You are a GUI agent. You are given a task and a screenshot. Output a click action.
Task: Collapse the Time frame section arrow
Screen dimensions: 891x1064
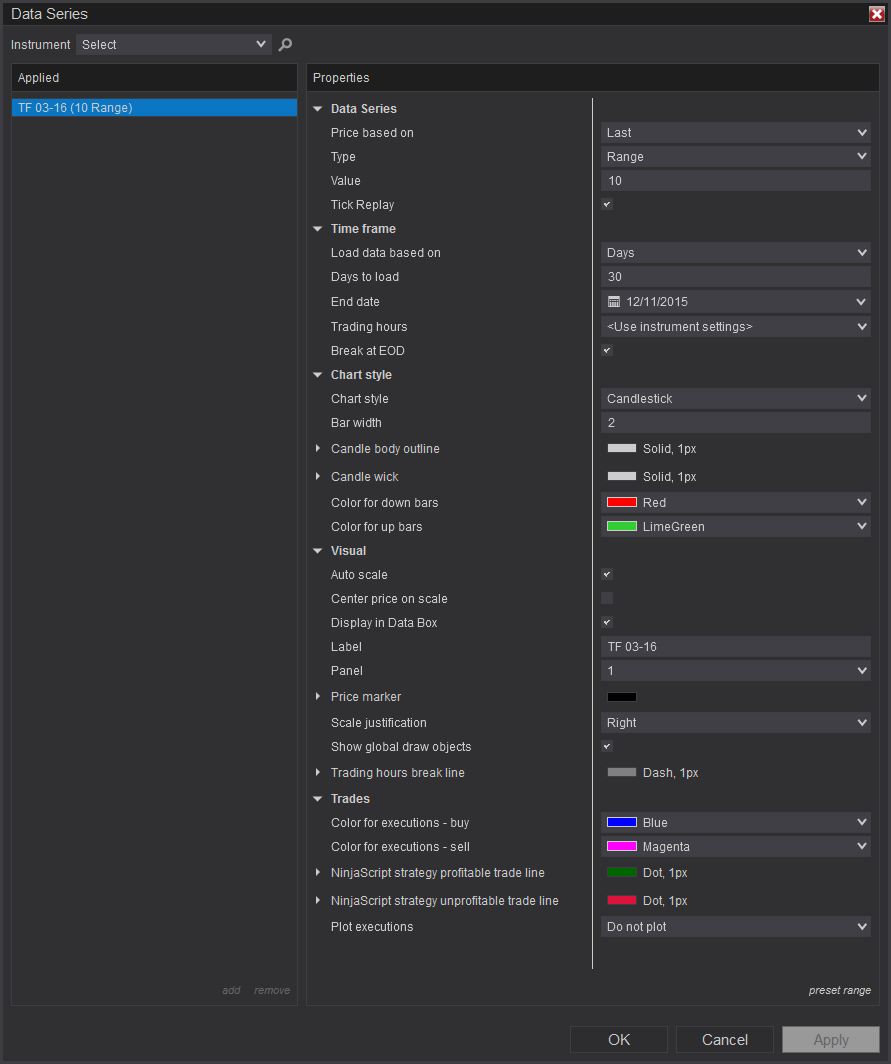(318, 229)
